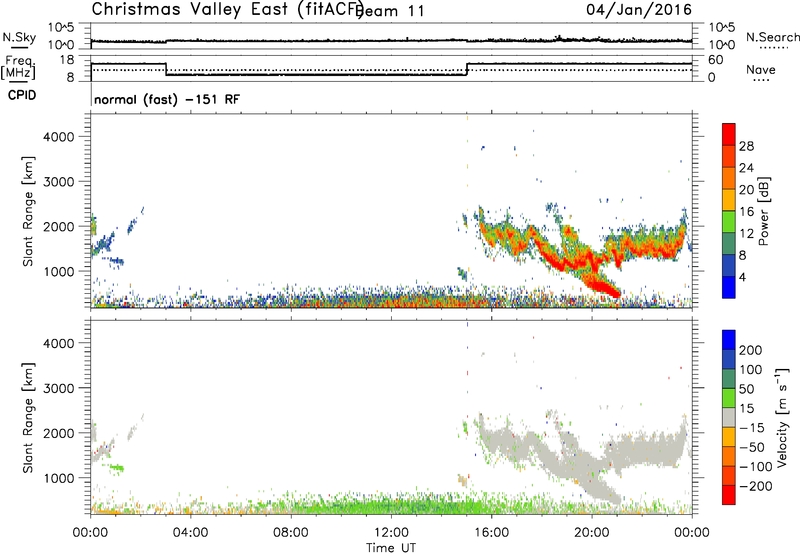
Task: Click the 1000 tick in velocity panel
Action: [x=59, y=478]
